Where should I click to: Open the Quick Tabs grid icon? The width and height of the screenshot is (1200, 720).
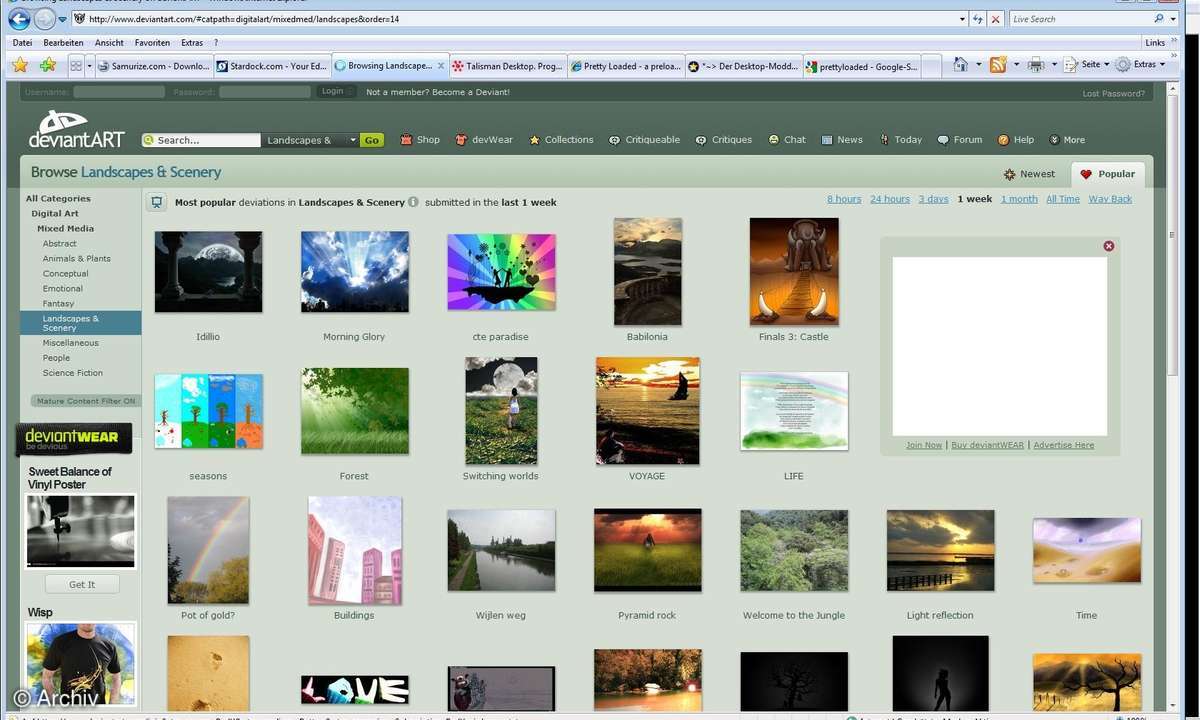(76, 65)
